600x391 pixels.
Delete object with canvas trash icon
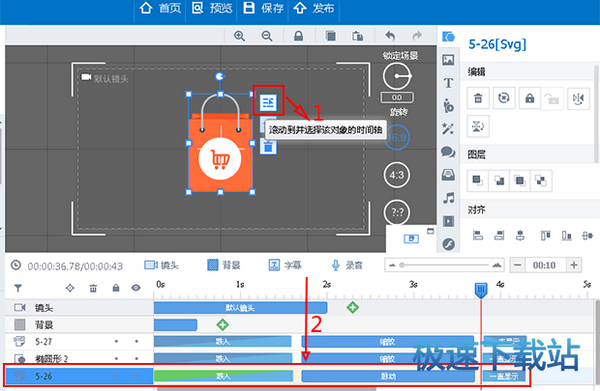(268, 147)
